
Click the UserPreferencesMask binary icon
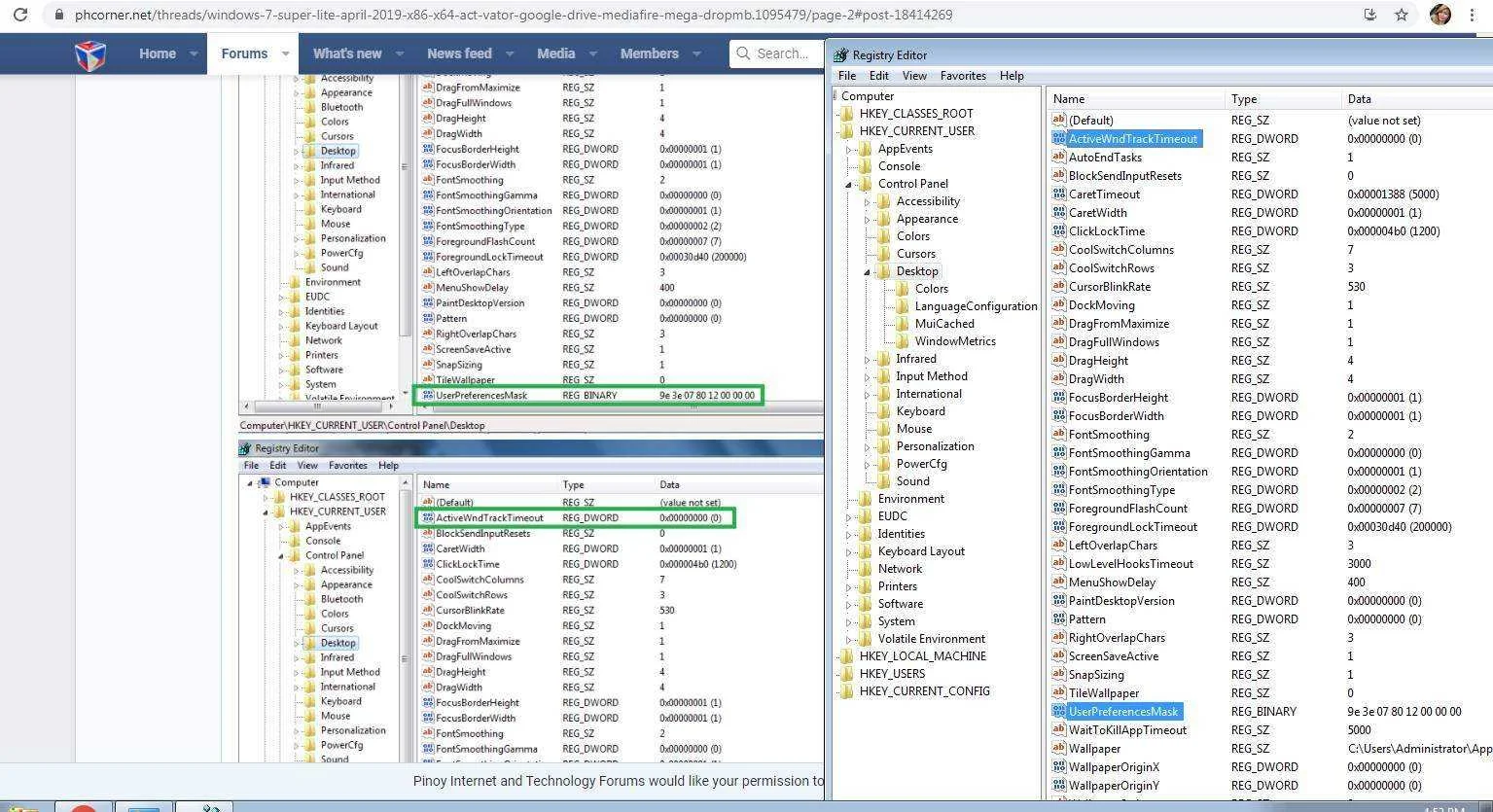(1059, 711)
